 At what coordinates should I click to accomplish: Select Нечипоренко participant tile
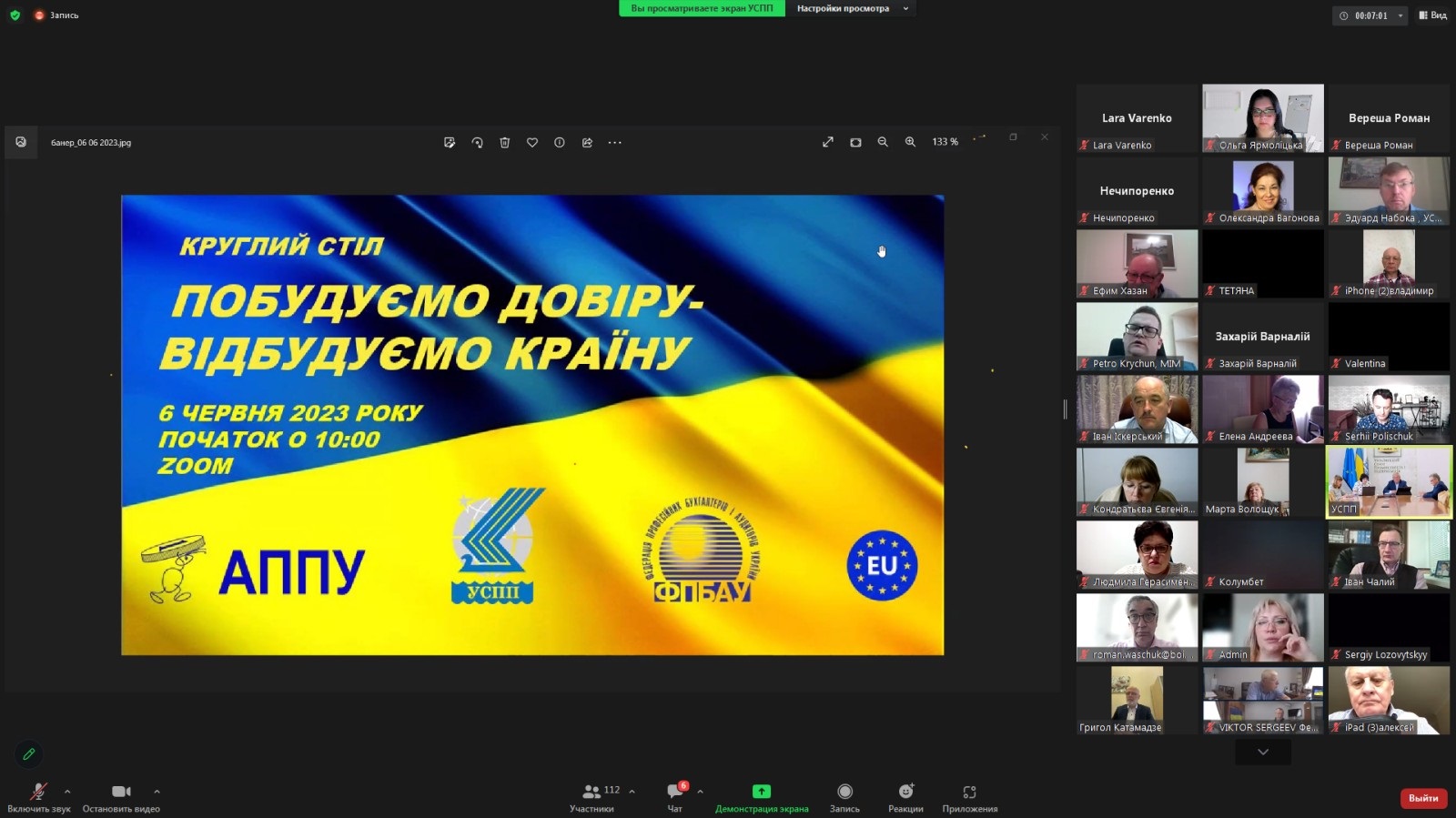tap(1137, 191)
